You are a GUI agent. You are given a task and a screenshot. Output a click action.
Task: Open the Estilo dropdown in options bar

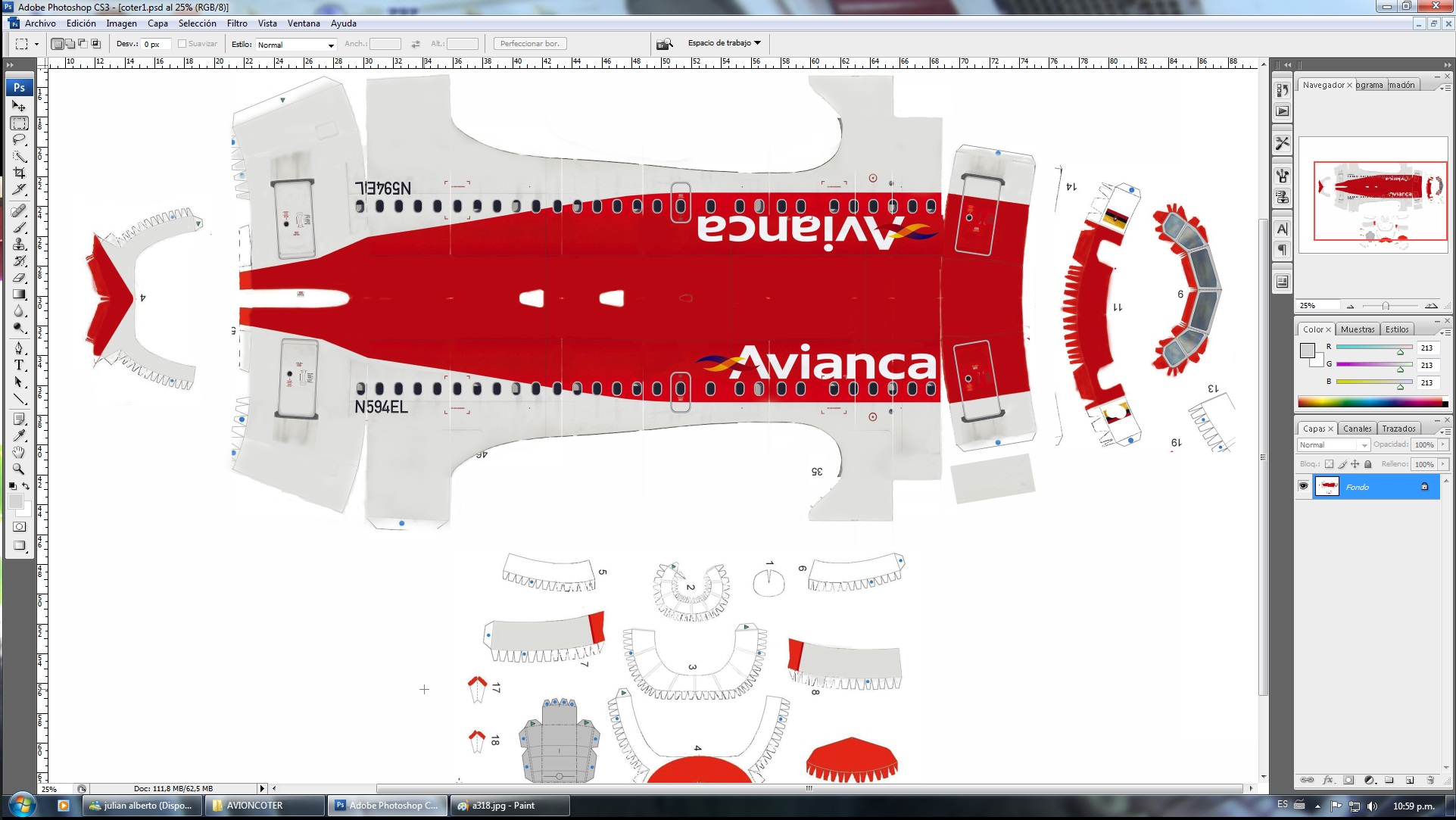[330, 45]
